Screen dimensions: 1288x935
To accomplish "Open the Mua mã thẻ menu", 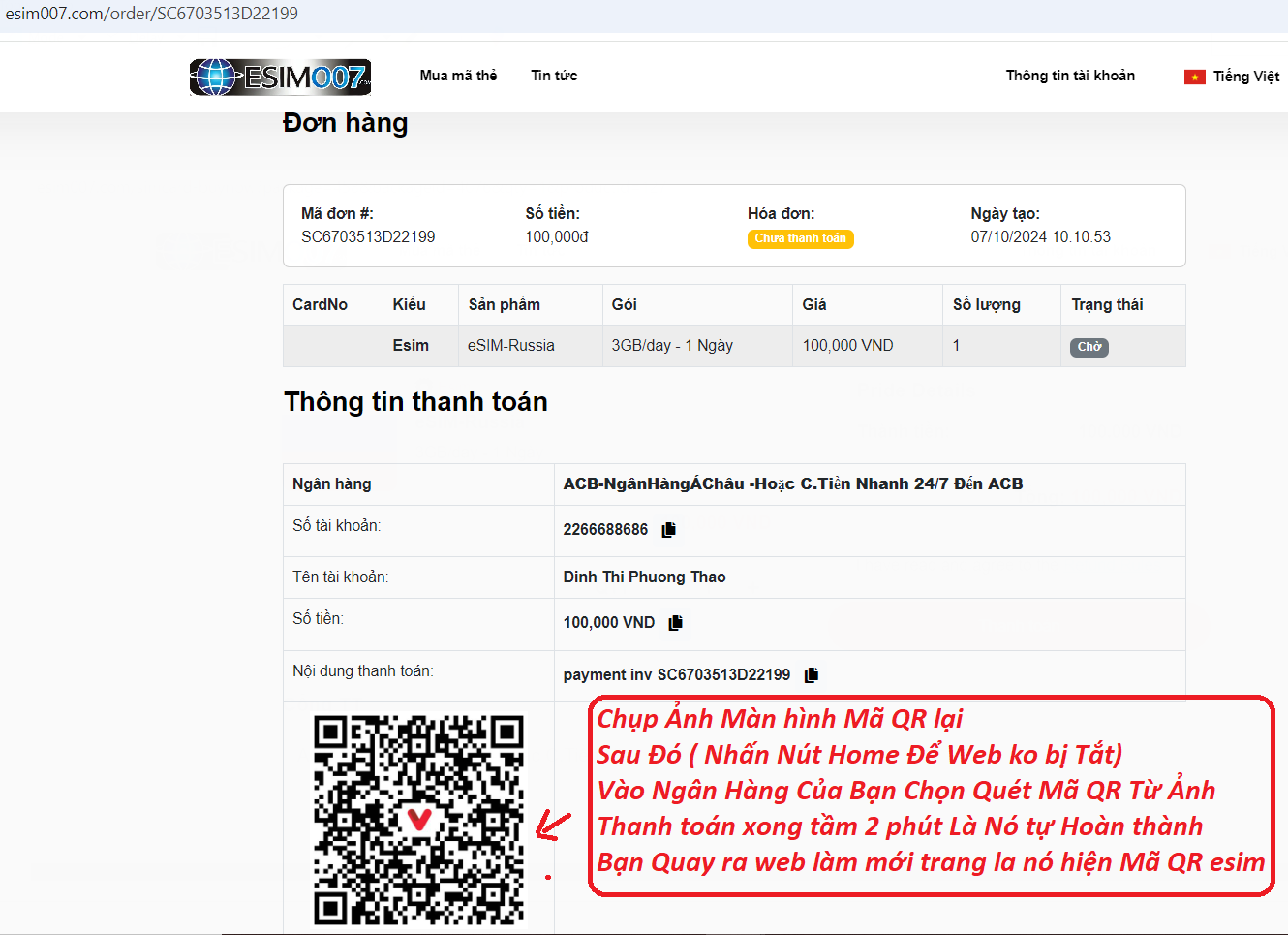I will coord(458,76).
